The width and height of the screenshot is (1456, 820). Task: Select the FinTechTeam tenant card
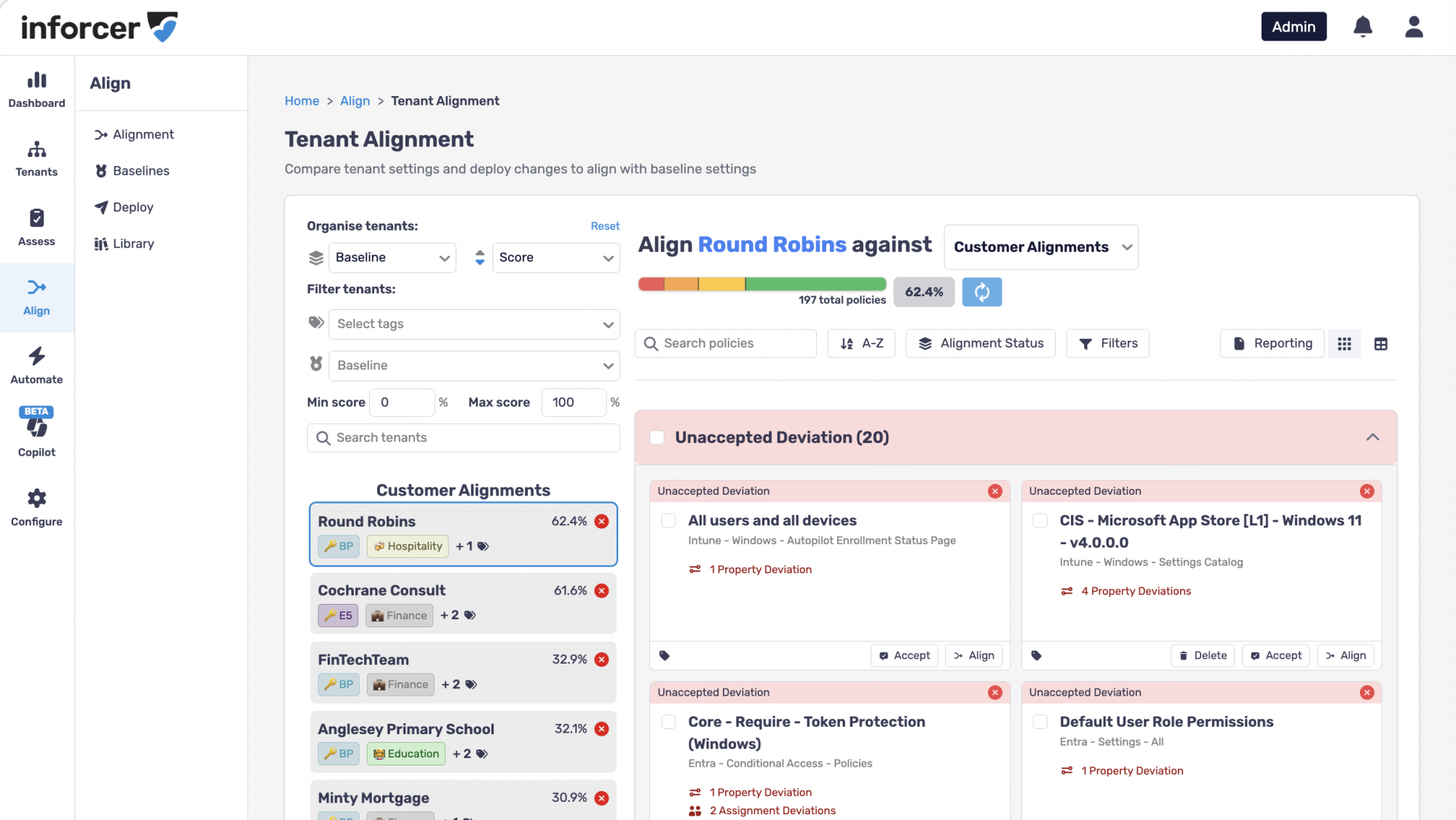point(463,672)
